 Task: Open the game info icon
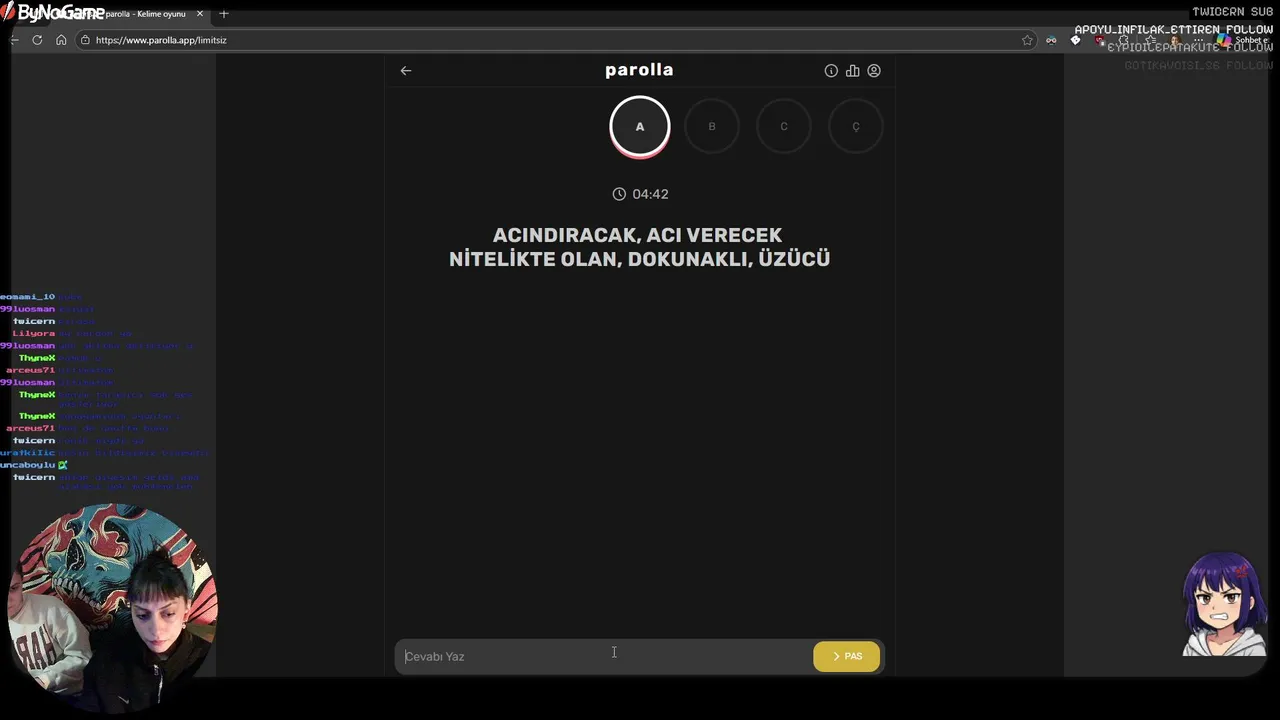point(831,71)
